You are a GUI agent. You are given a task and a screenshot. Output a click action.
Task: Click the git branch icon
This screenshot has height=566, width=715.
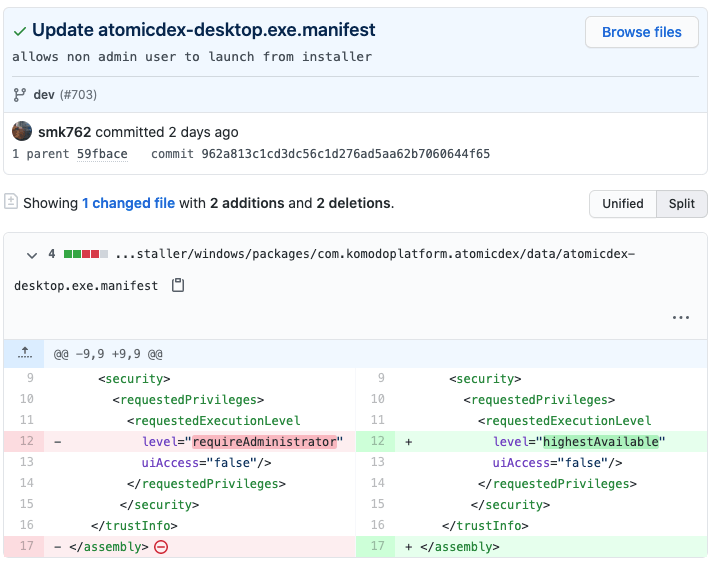point(20,95)
